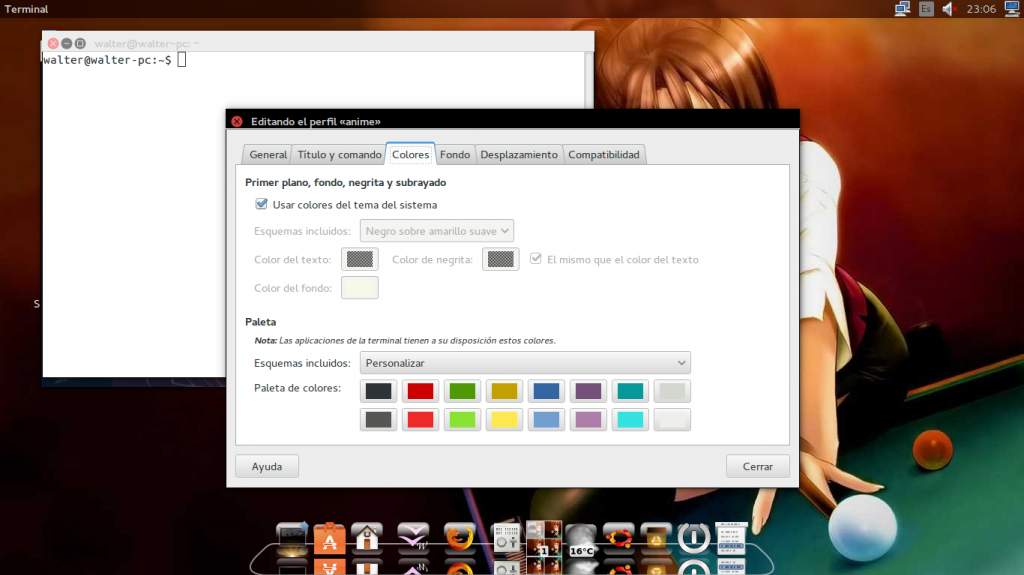Open the session computer icon at panel end
This screenshot has width=1024, height=575.
click(1012, 8)
